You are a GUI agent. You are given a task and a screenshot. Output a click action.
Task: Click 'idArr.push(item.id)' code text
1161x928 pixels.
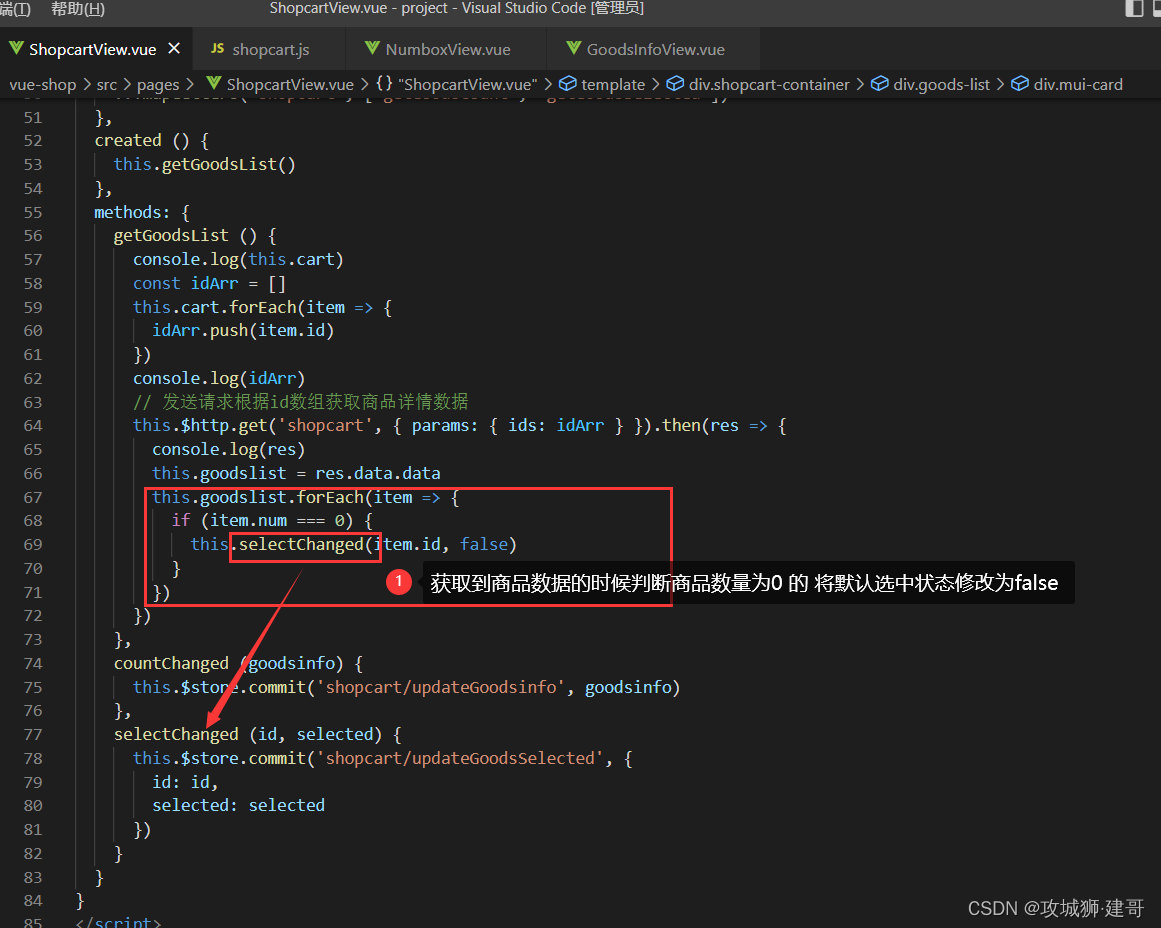[x=243, y=330]
